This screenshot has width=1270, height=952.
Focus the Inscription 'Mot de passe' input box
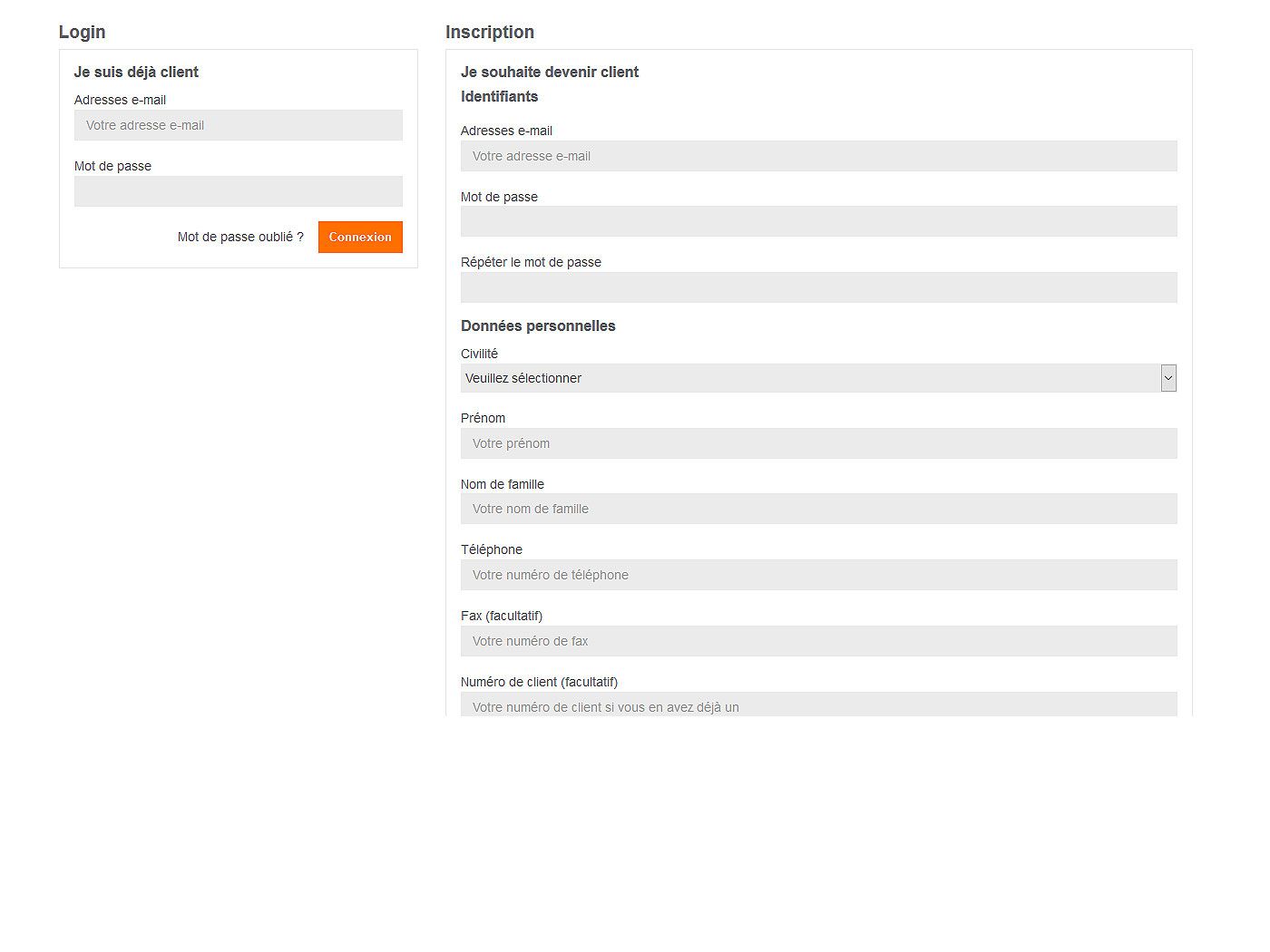[x=818, y=221]
